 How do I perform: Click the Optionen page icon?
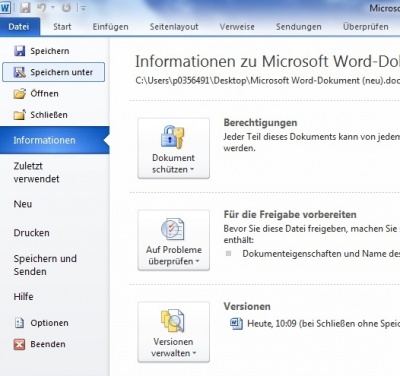[19, 323]
